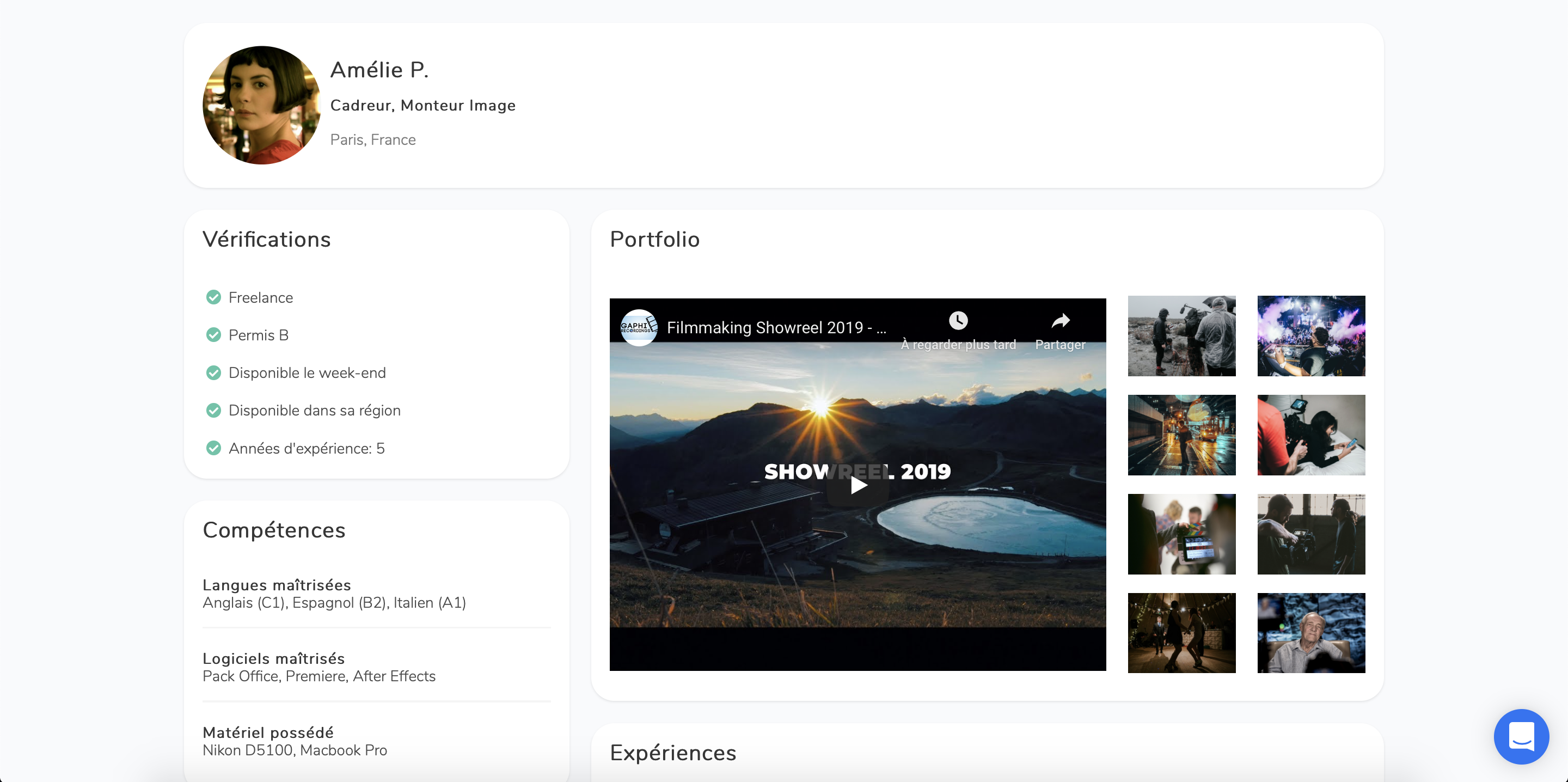Click the check icon beside Disponible le week-end

tap(213, 372)
